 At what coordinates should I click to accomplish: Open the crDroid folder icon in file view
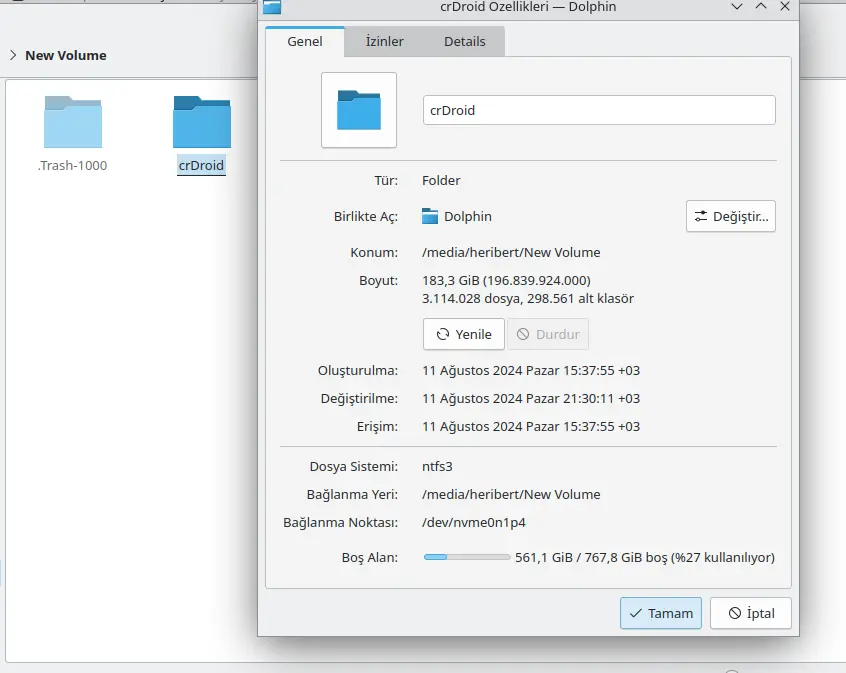pos(202,121)
